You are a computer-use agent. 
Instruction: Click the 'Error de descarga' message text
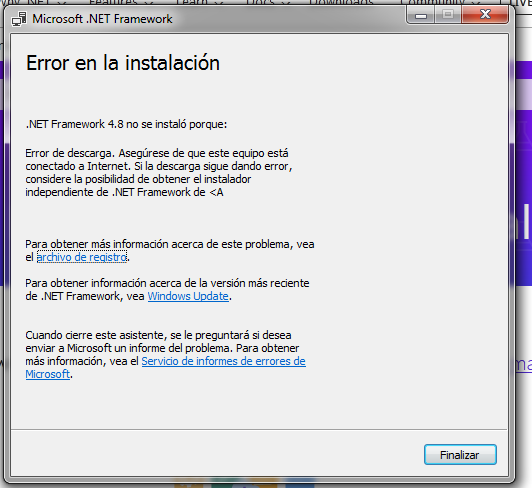pos(159,173)
